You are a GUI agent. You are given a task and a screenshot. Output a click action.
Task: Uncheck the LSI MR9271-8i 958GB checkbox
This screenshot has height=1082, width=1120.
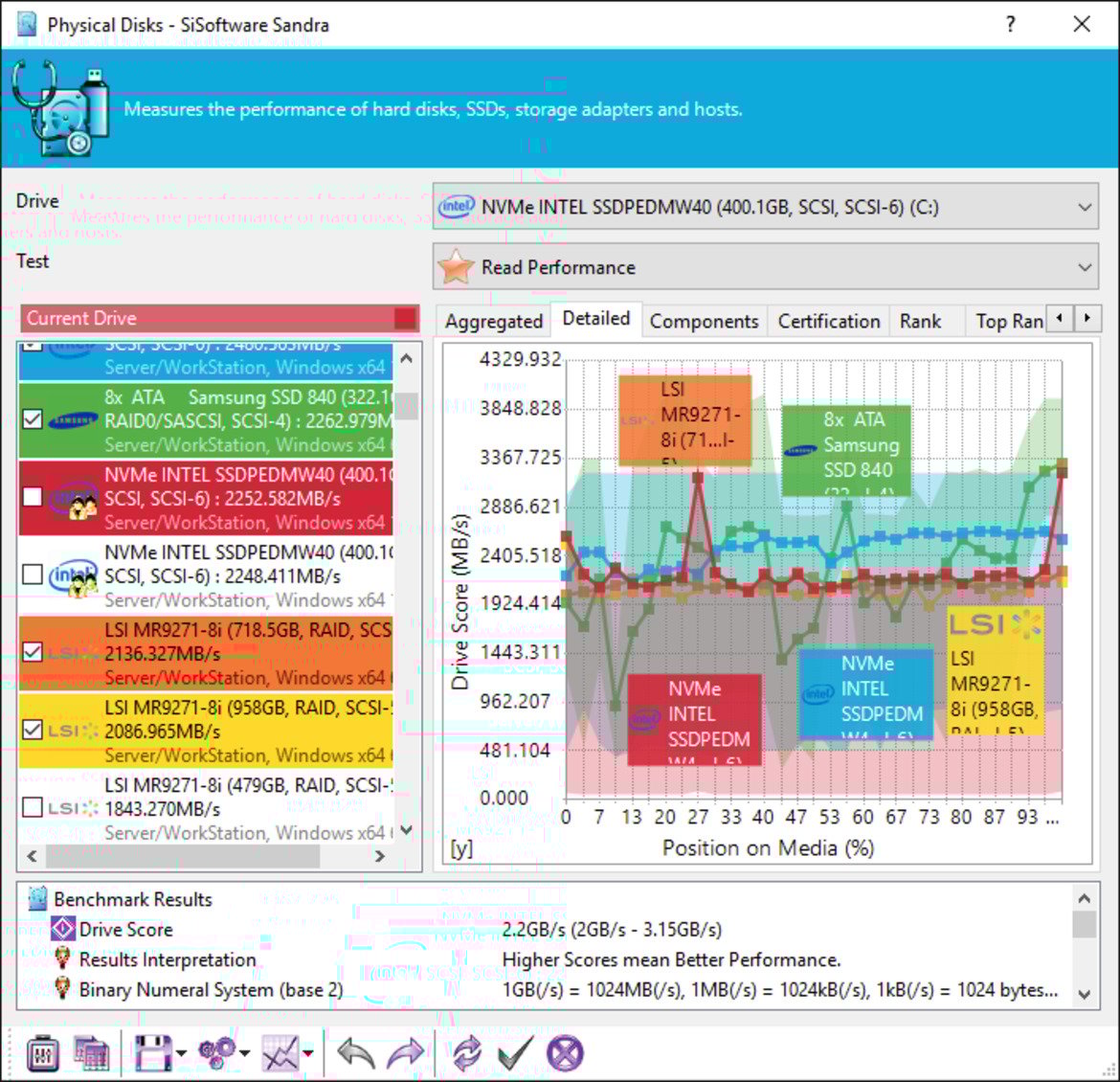tap(33, 730)
